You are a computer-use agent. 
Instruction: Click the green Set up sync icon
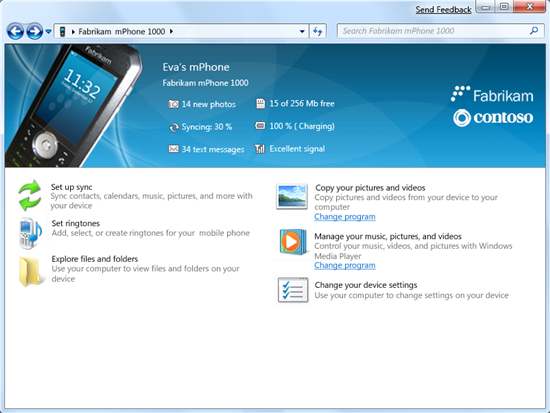[30, 195]
